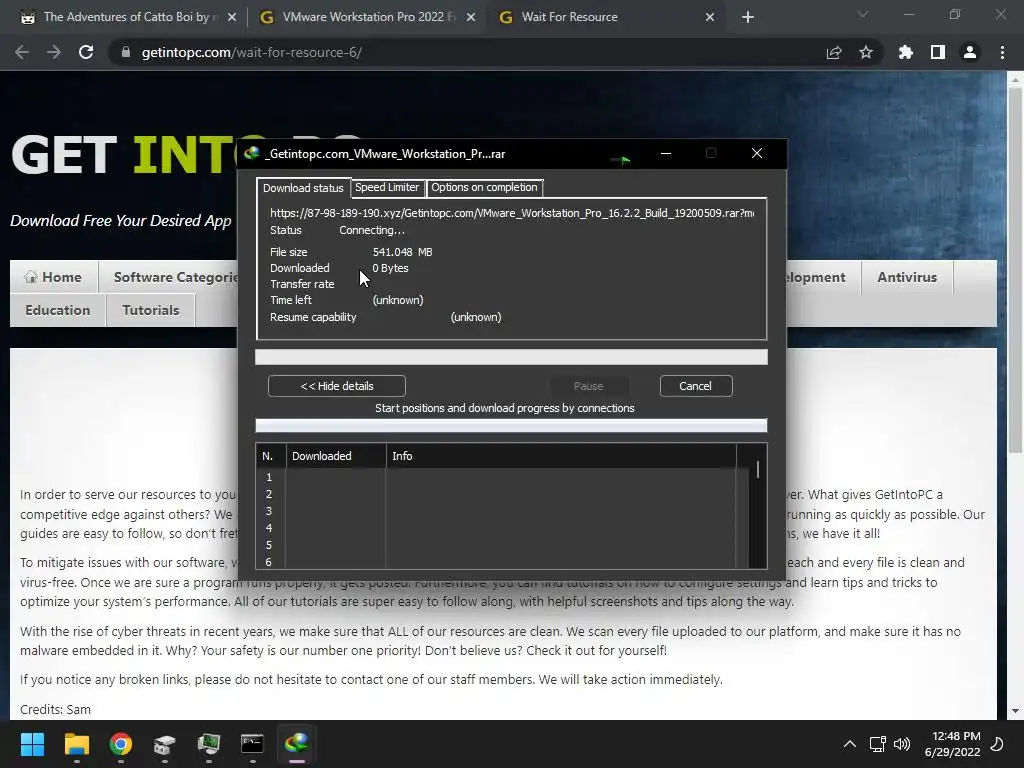Open the Education menu item
The height and width of the screenshot is (768, 1024).
(x=57, y=310)
